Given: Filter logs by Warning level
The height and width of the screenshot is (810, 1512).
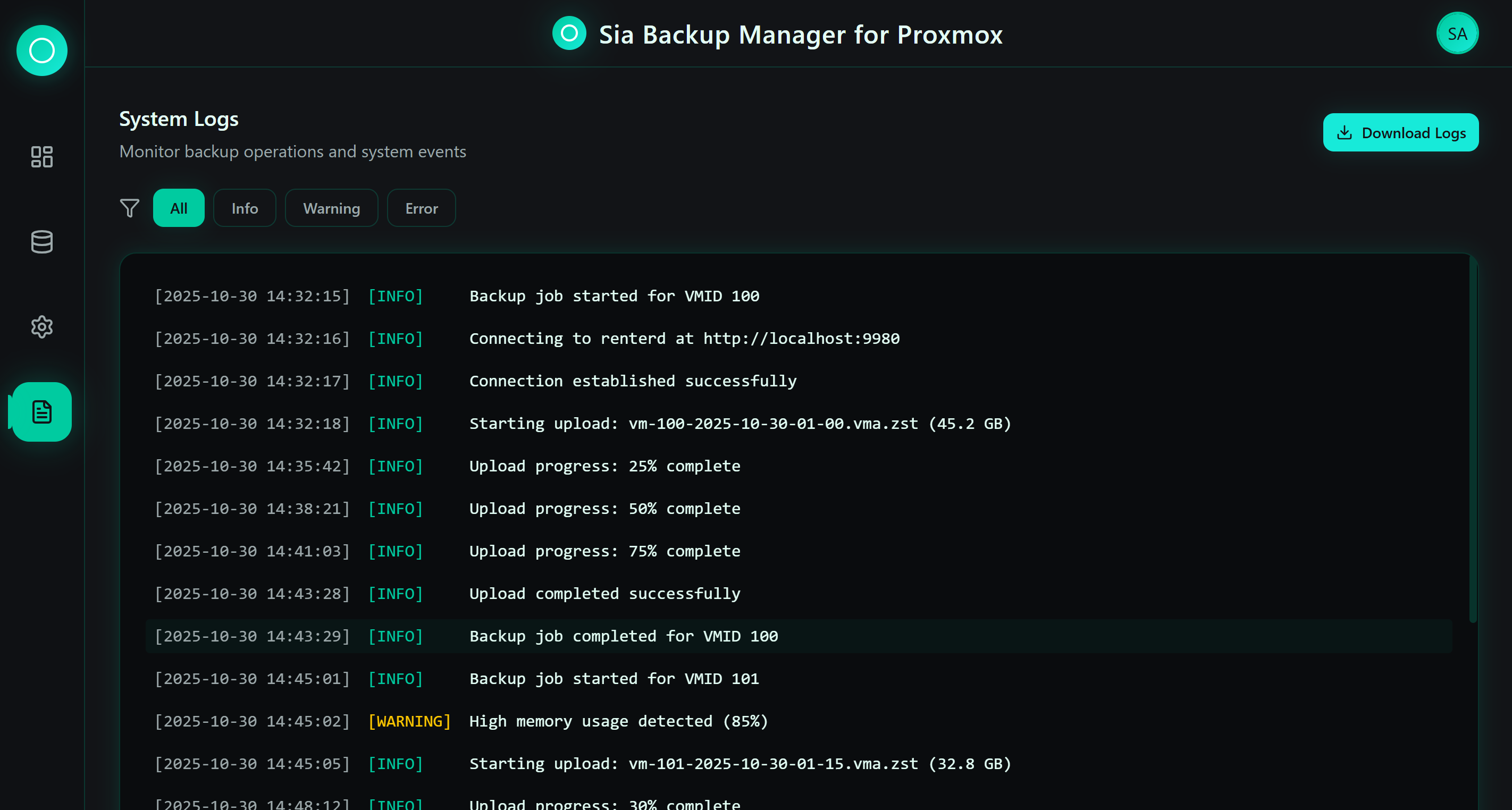Looking at the screenshot, I should pyautogui.click(x=331, y=208).
